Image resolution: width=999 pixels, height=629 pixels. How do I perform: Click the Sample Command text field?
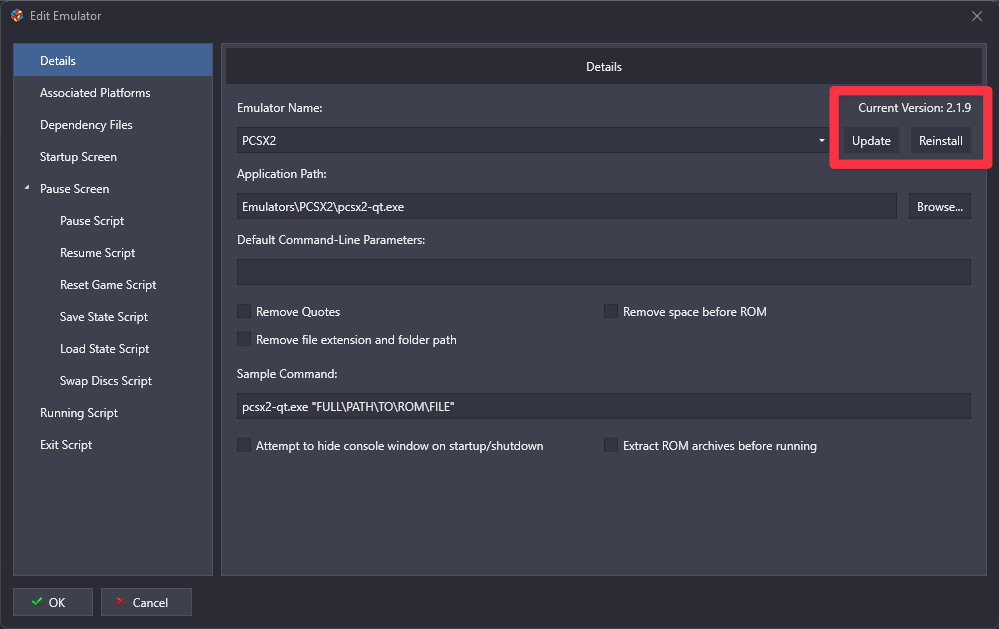(603, 407)
